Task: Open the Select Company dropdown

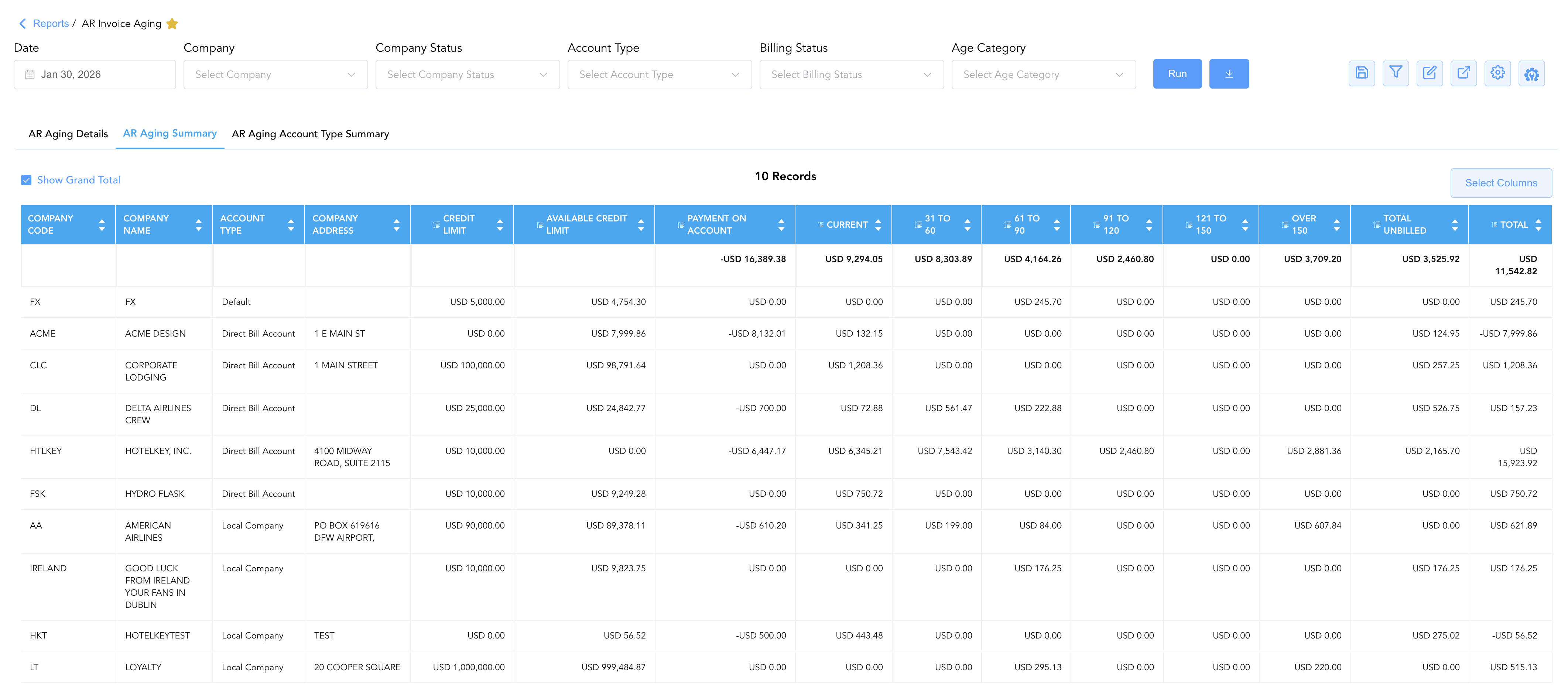Action: click(x=276, y=74)
